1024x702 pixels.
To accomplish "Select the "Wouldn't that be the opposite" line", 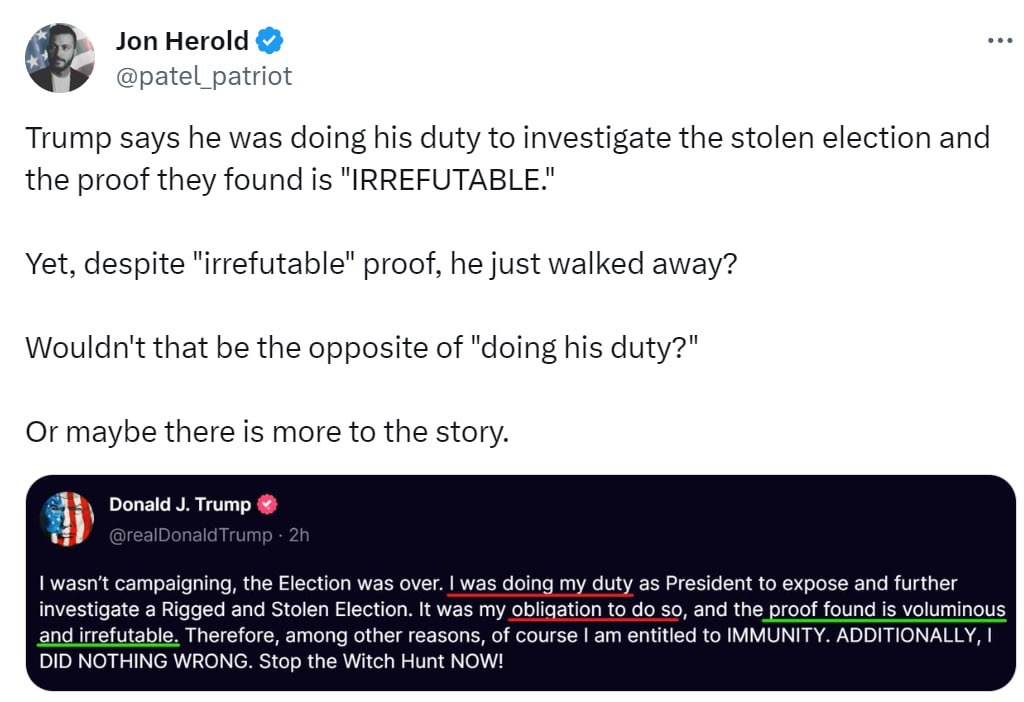I will point(361,348).
